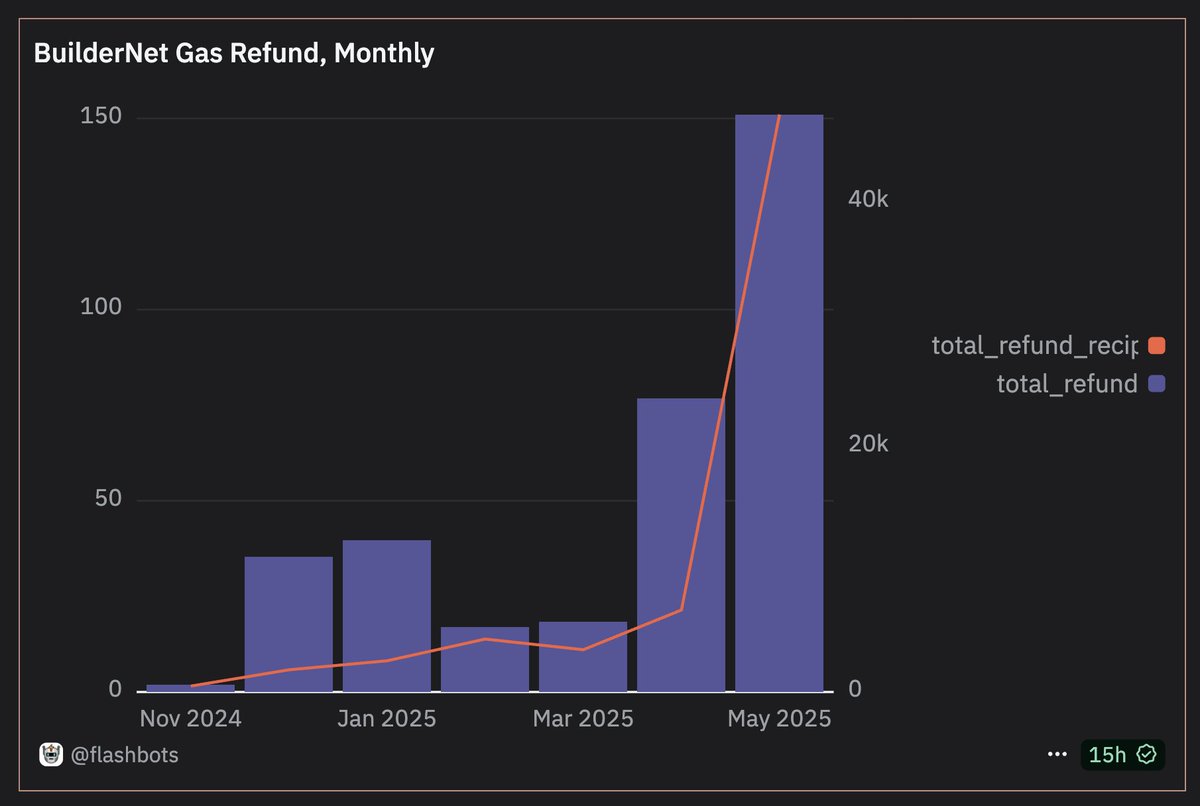
Task: Expand chart options with the ellipsis control
Action: point(1056,755)
